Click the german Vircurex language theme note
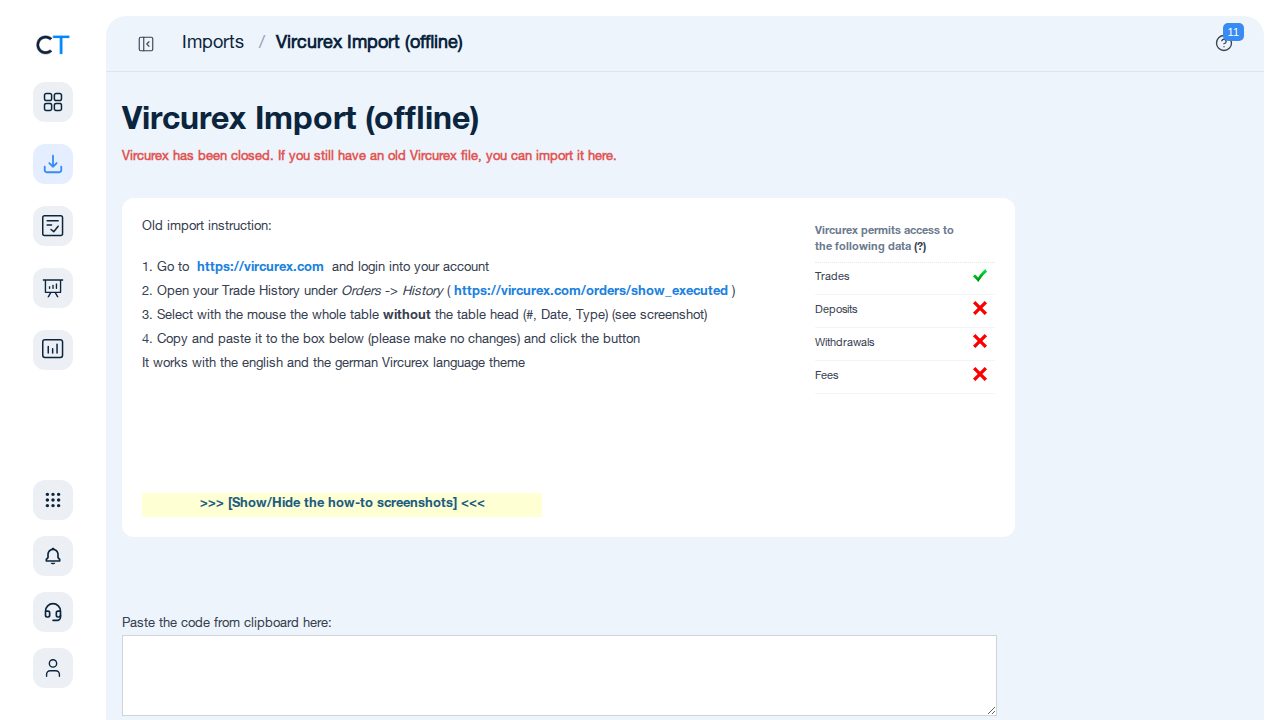 (x=333, y=363)
